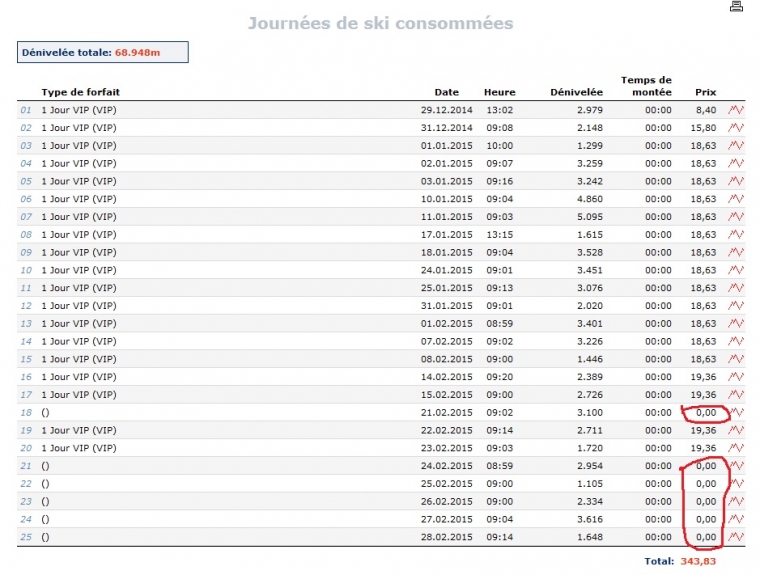Open altitude chart icon for row 01
The height and width of the screenshot is (575, 760).
point(736,110)
